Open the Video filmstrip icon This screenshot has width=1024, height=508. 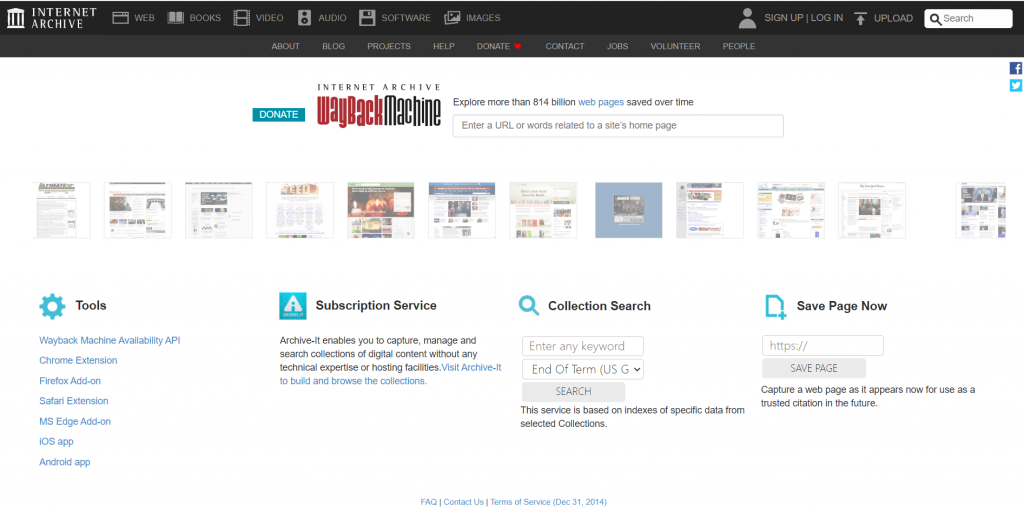coord(242,18)
